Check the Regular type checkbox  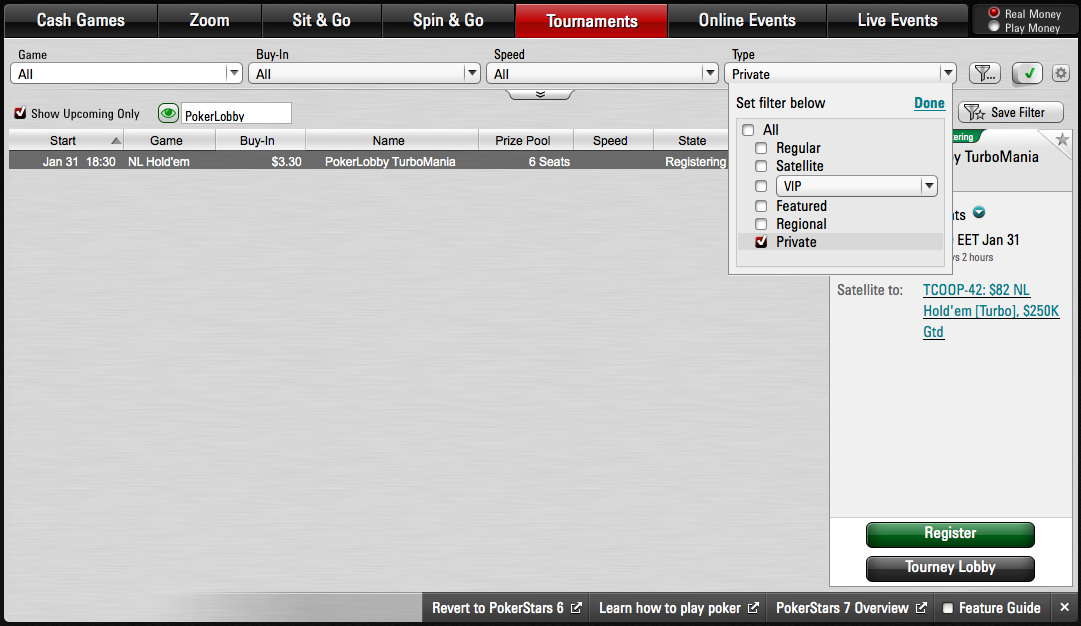tap(761, 148)
